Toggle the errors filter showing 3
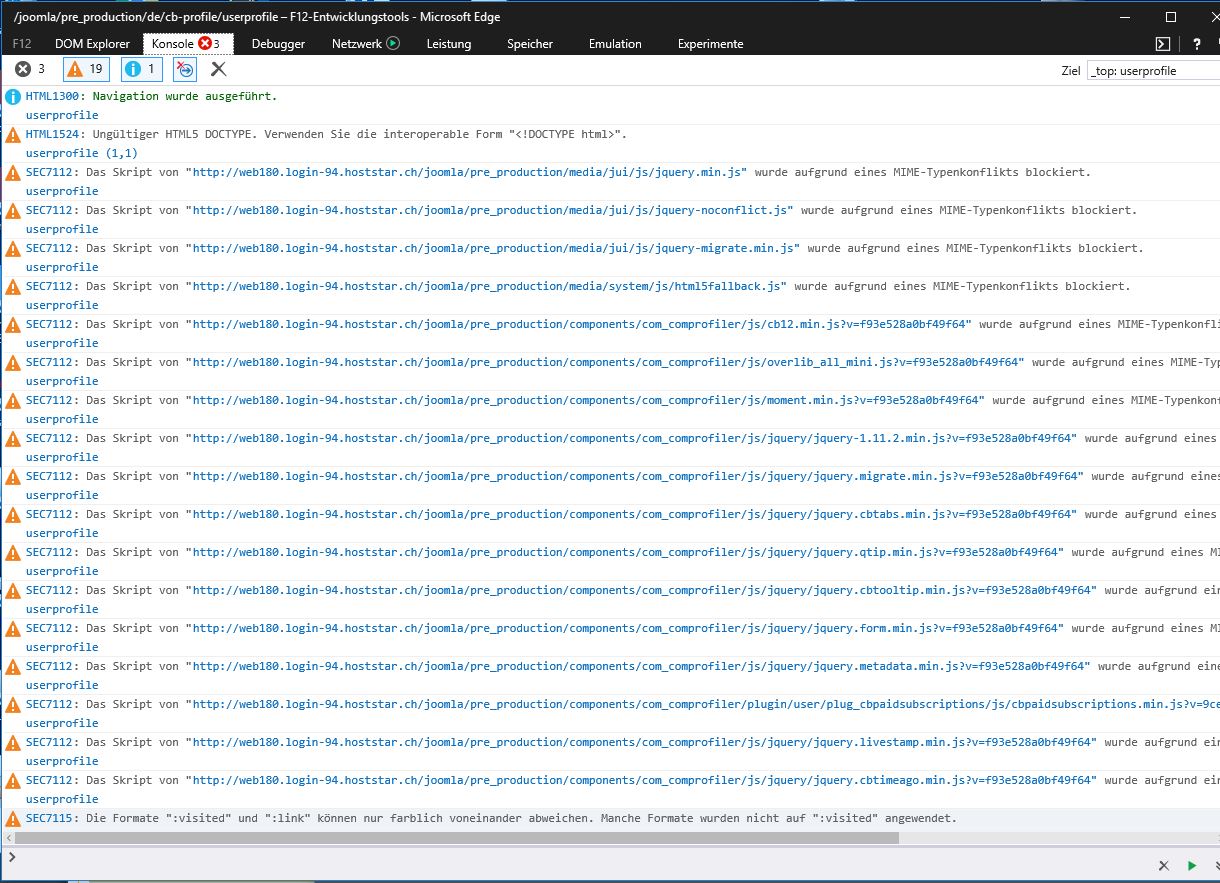This screenshot has width=1220, height=883. pos(30,69)
